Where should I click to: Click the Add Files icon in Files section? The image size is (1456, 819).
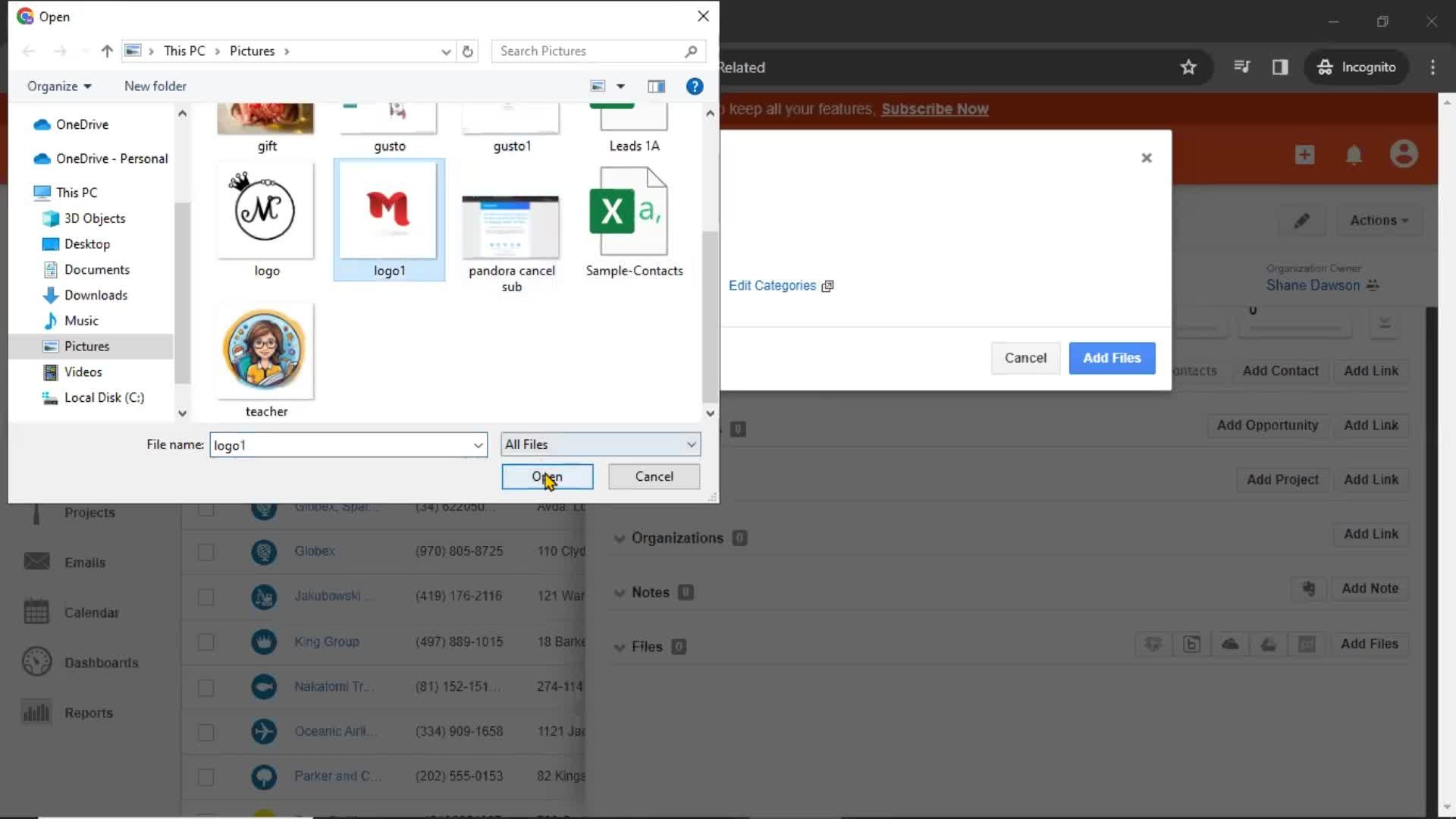(1370, 644)
